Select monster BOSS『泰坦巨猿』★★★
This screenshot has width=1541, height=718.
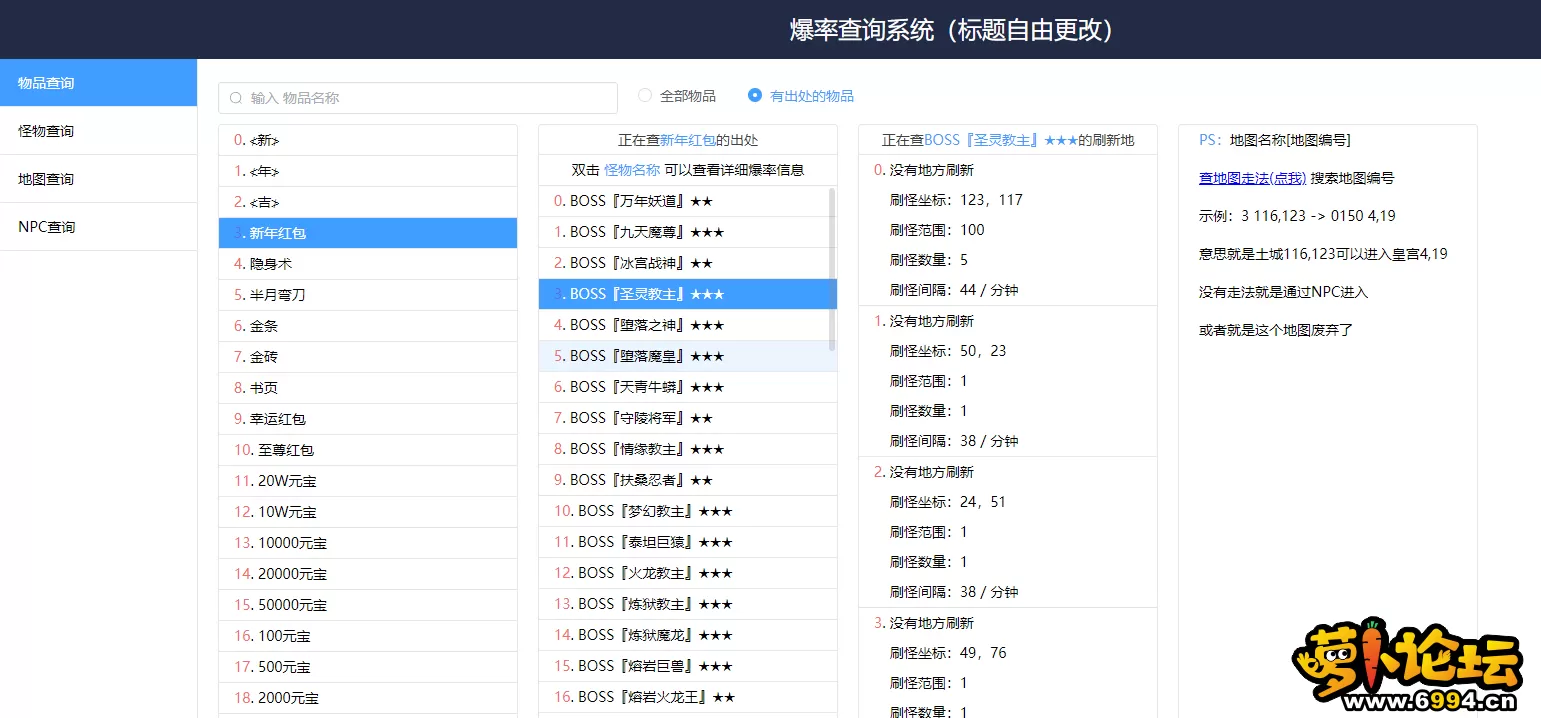pyautogui.click(x=688, y=542)
